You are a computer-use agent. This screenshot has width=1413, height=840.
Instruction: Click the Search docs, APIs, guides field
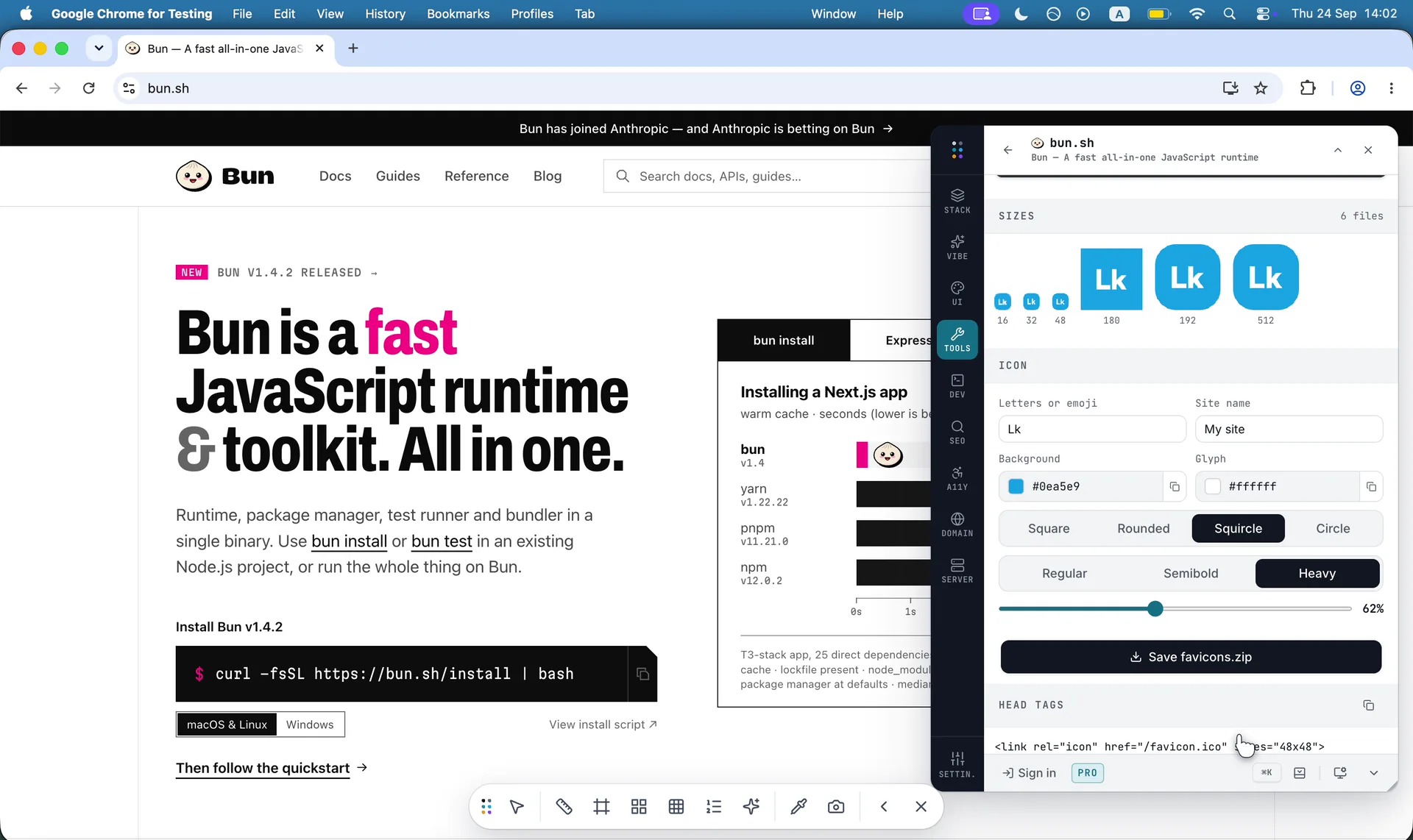767,177
